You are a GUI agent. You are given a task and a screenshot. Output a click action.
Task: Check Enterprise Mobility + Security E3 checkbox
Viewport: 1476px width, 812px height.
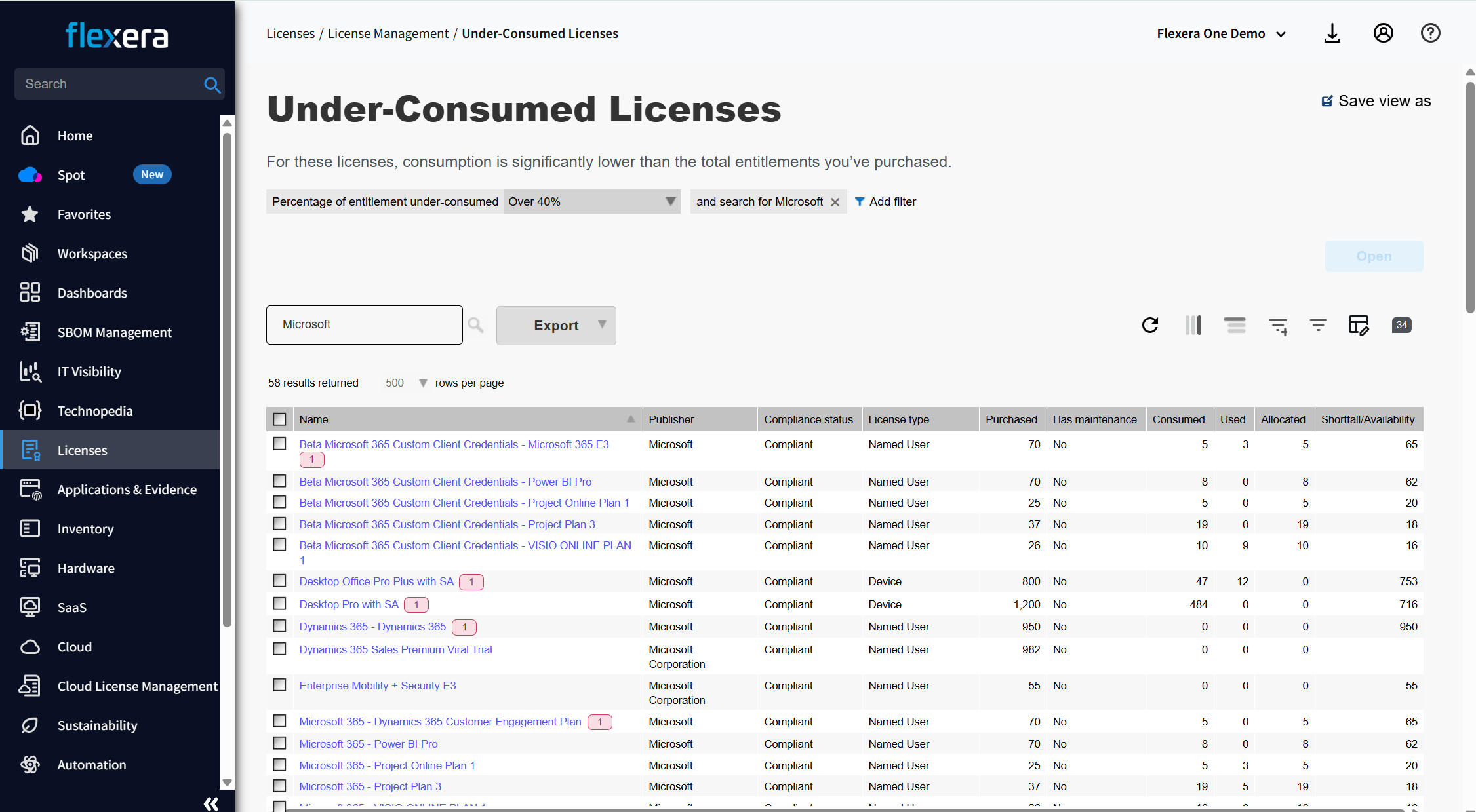coord(280,685)
